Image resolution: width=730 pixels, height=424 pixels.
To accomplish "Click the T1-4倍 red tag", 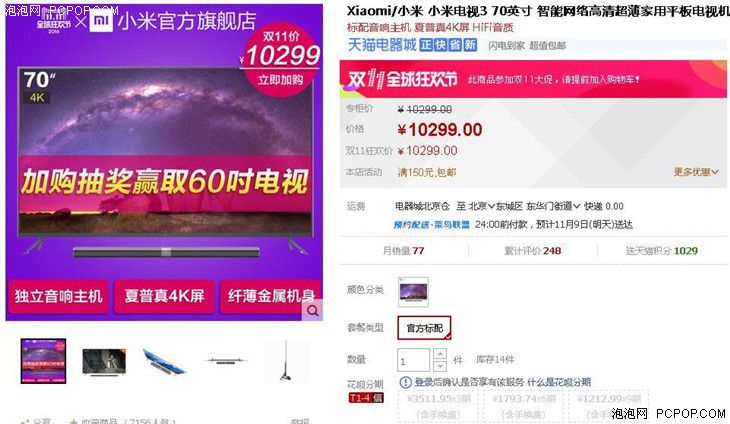I will (366, 398).
